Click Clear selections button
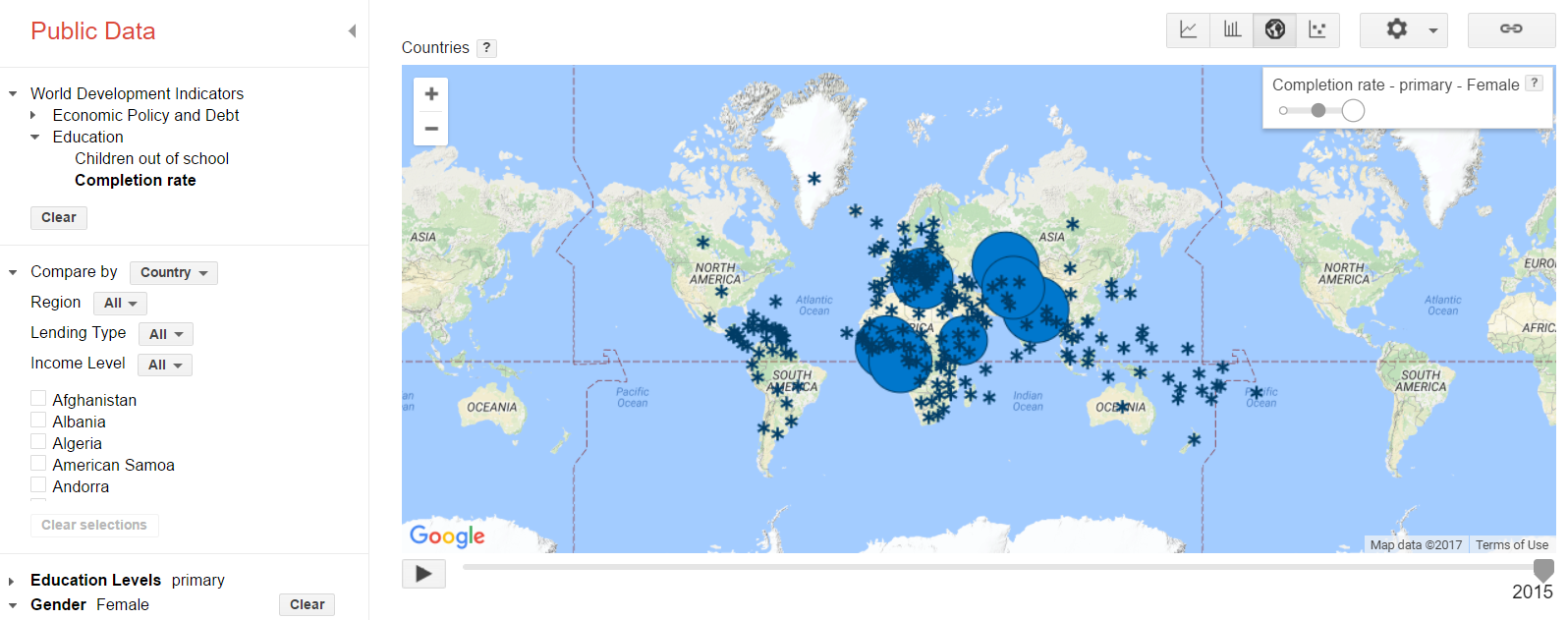Screen dimensions: 1568x620 click(94, 525)
